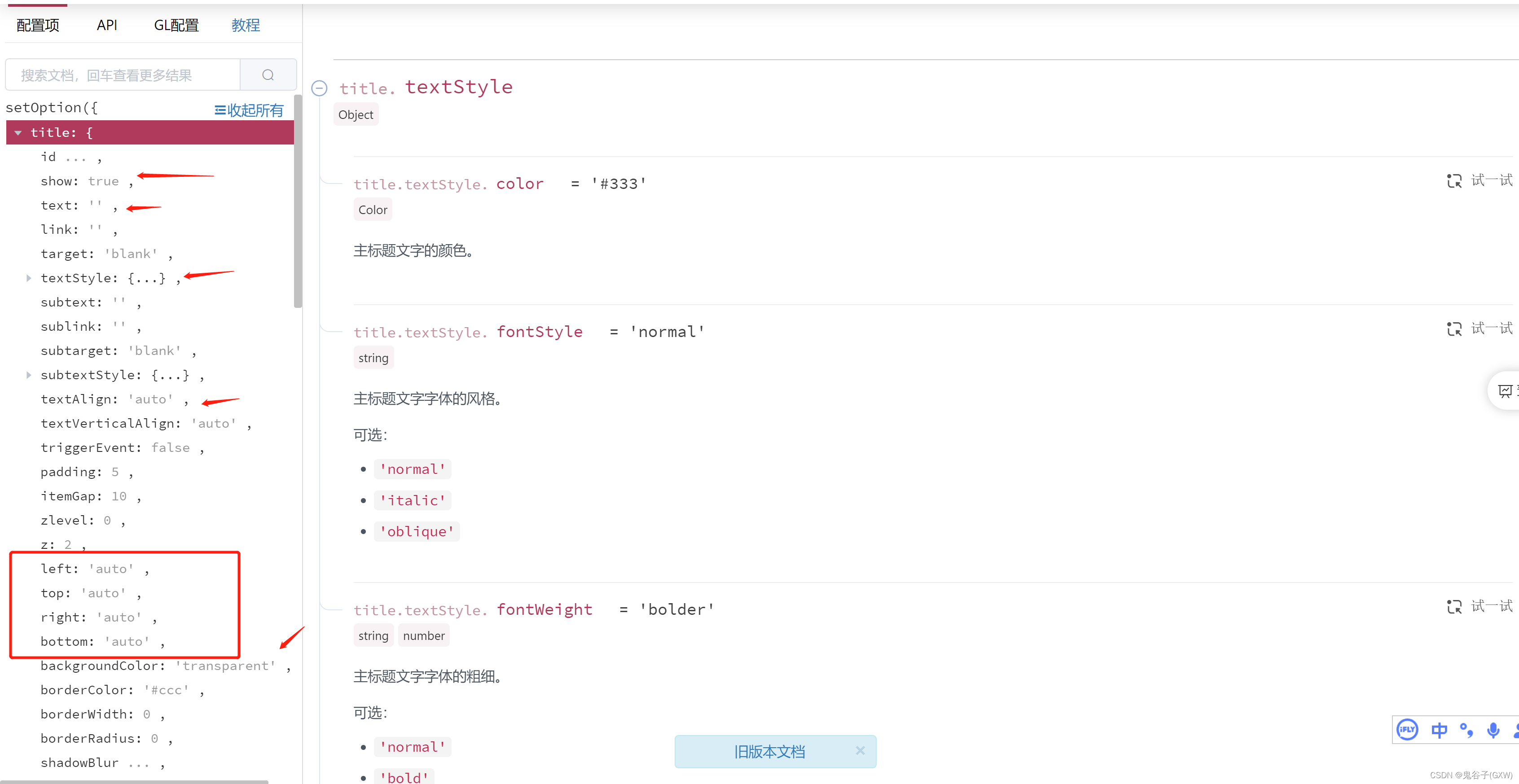Click the Object type tag

[356, 114]
